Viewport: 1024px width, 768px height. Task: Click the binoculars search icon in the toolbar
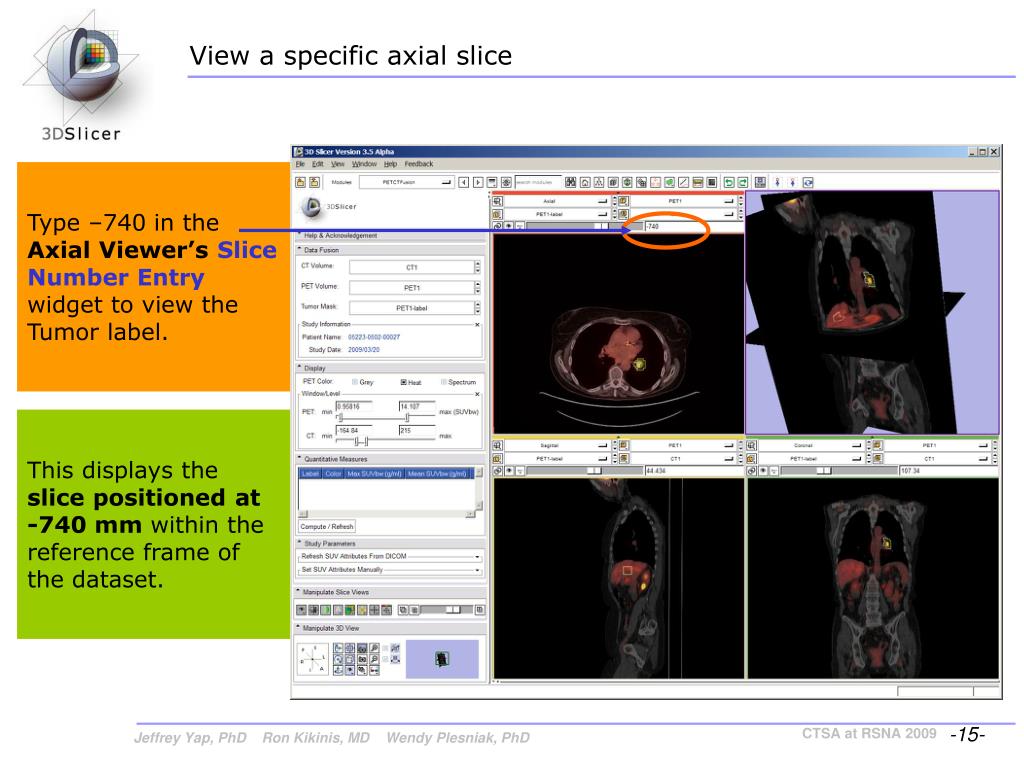(x=570, y=182)
